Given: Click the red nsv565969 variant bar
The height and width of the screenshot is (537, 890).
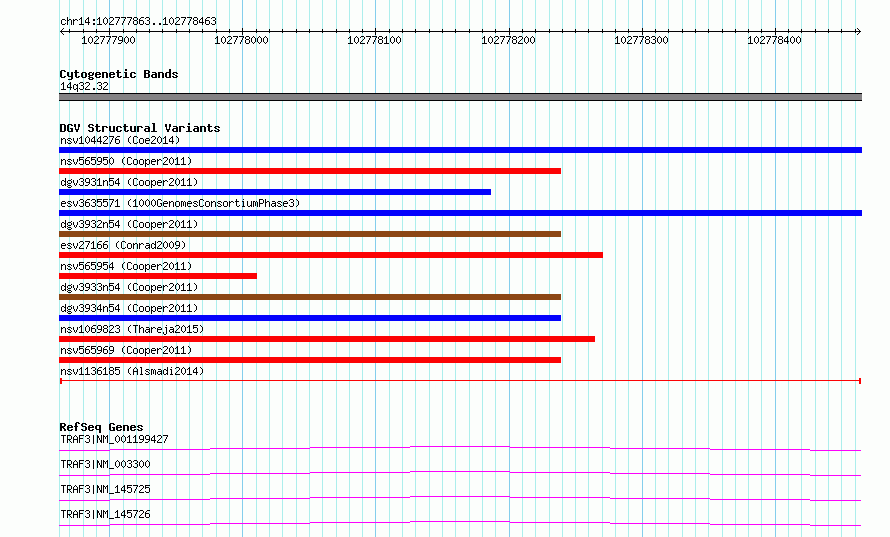Looking at the screenshot, I should [310, 360].
